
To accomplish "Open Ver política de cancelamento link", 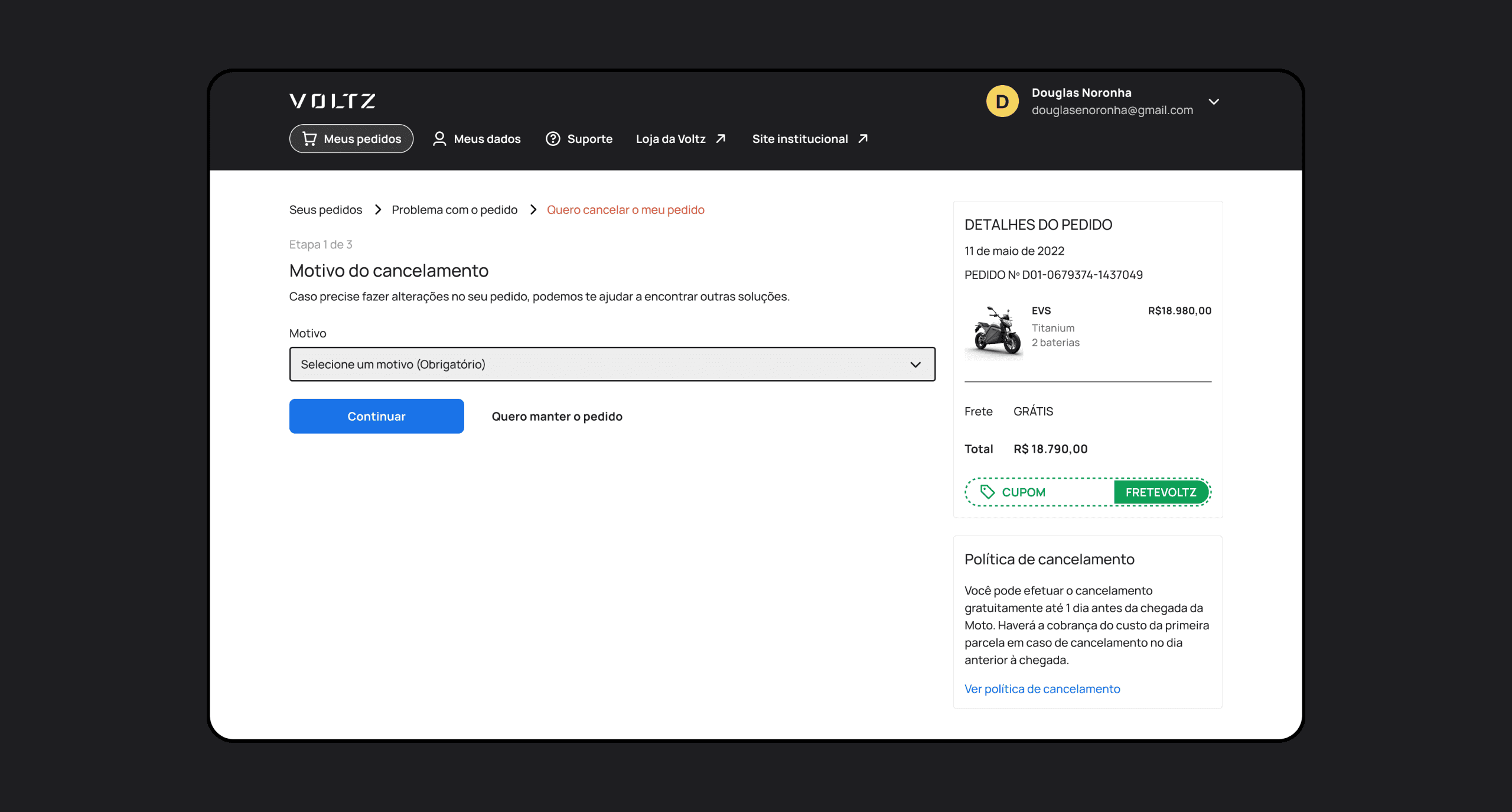I will coord(1042,688).
